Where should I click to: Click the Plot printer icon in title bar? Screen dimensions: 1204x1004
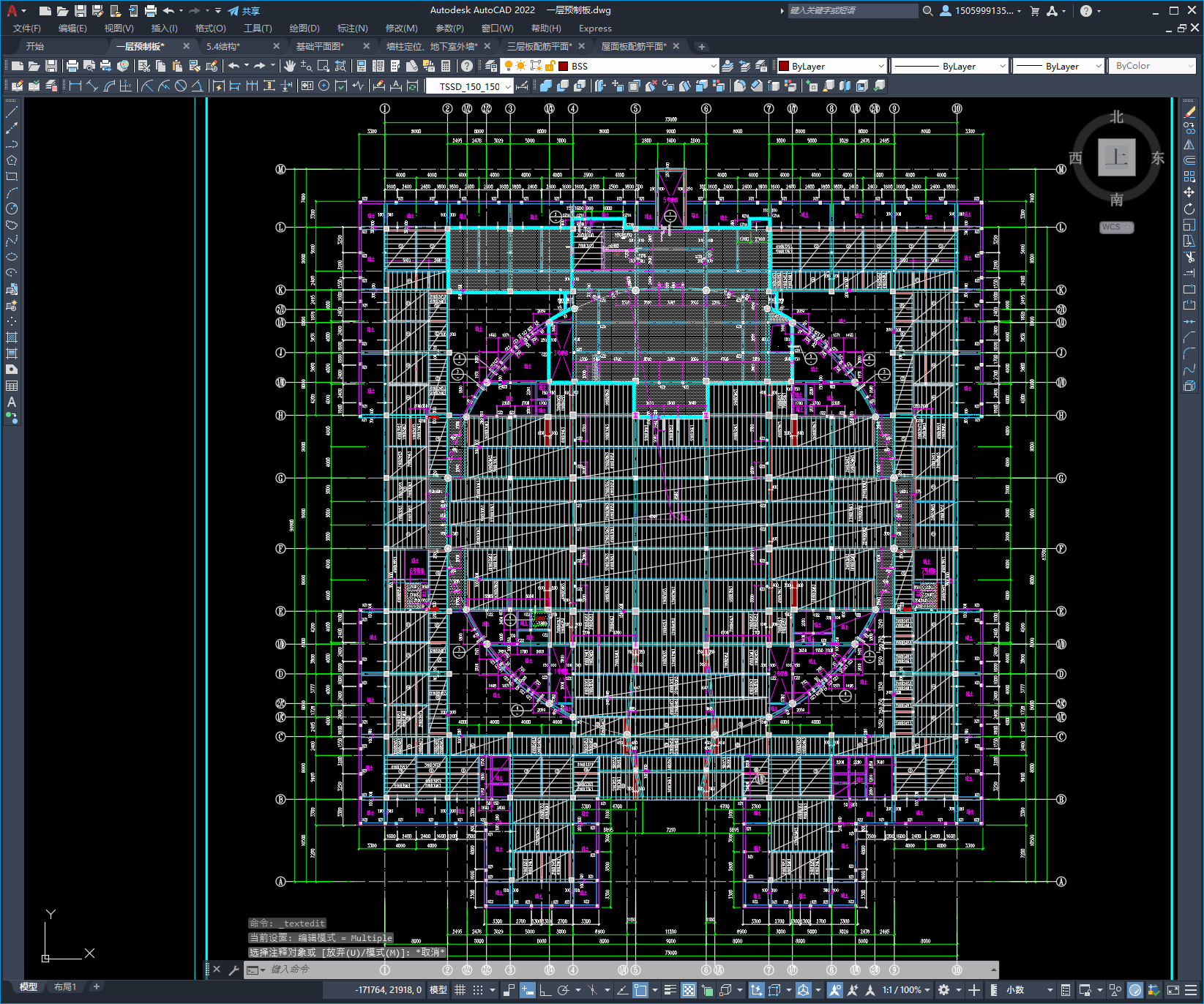coord(151,11)
